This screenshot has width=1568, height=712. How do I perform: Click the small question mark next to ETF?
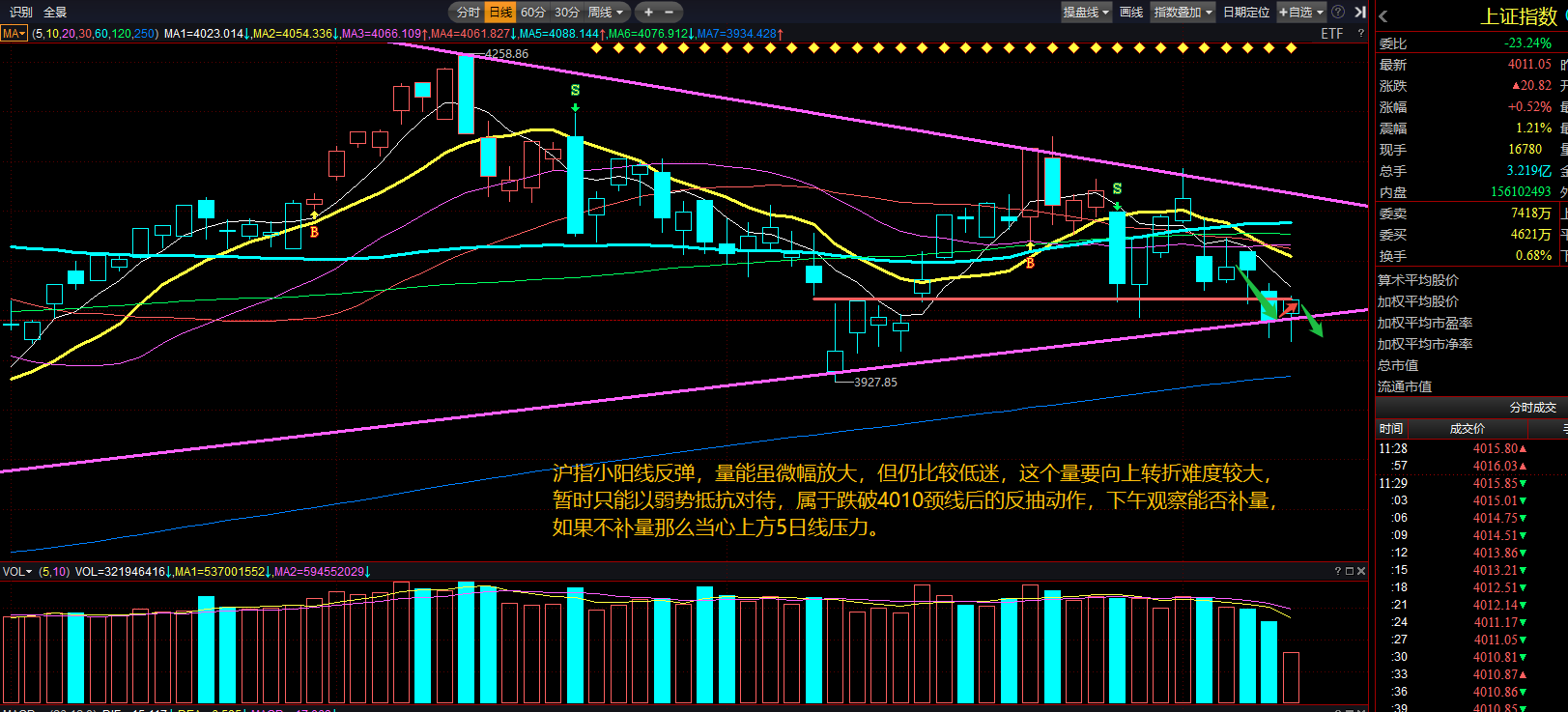(1361, 34)
